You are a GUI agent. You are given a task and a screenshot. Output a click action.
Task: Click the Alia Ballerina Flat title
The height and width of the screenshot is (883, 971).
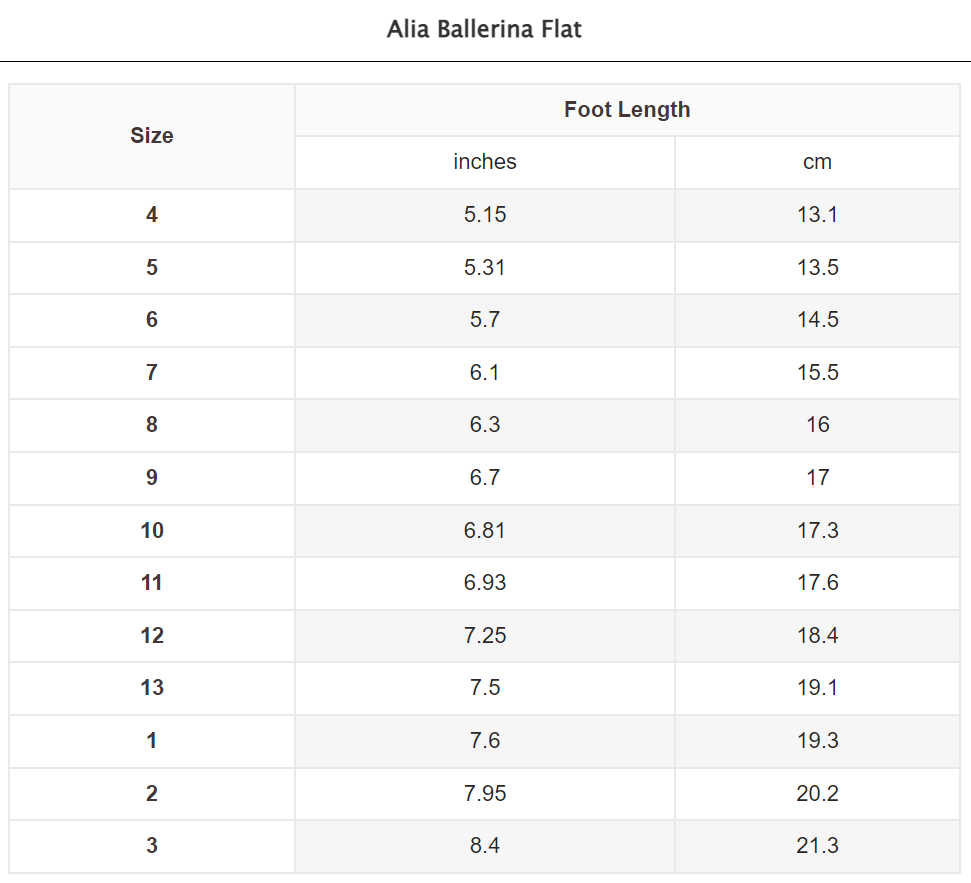[x=484, y=30]
